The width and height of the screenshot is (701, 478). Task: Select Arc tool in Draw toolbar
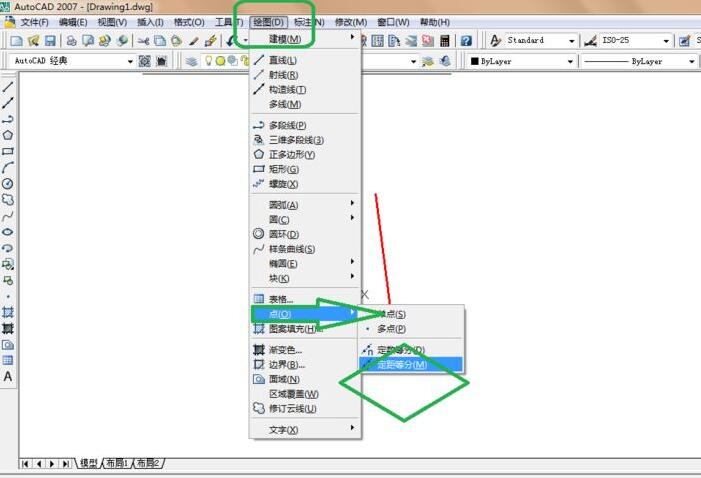tap(8, 167)
